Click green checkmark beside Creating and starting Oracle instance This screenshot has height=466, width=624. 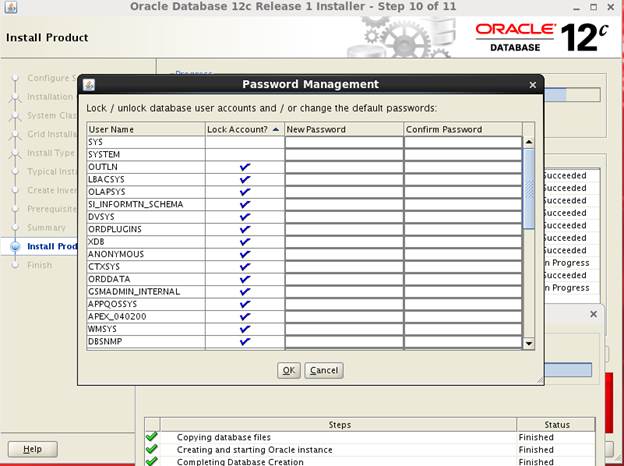tap(151, 449)
